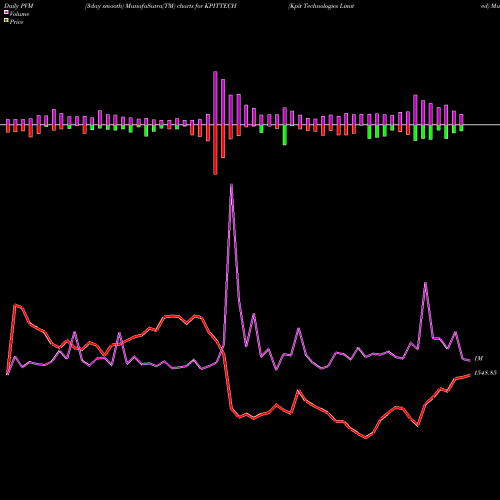Select the Price legend label
The height and width of the screenshot is (500, 500).
coord(16,22)
